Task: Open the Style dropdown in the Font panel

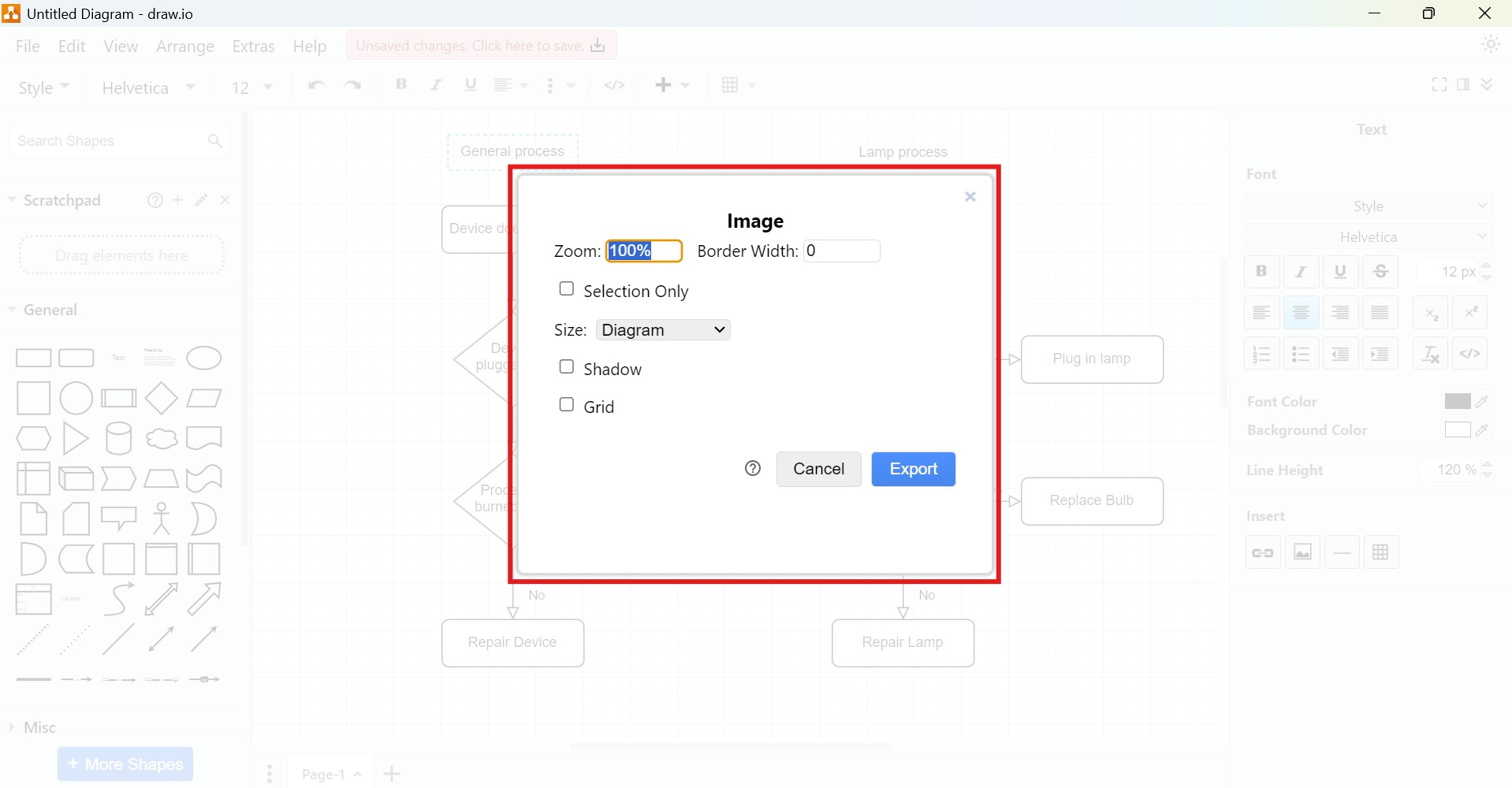Action: tap(1369, 206)
